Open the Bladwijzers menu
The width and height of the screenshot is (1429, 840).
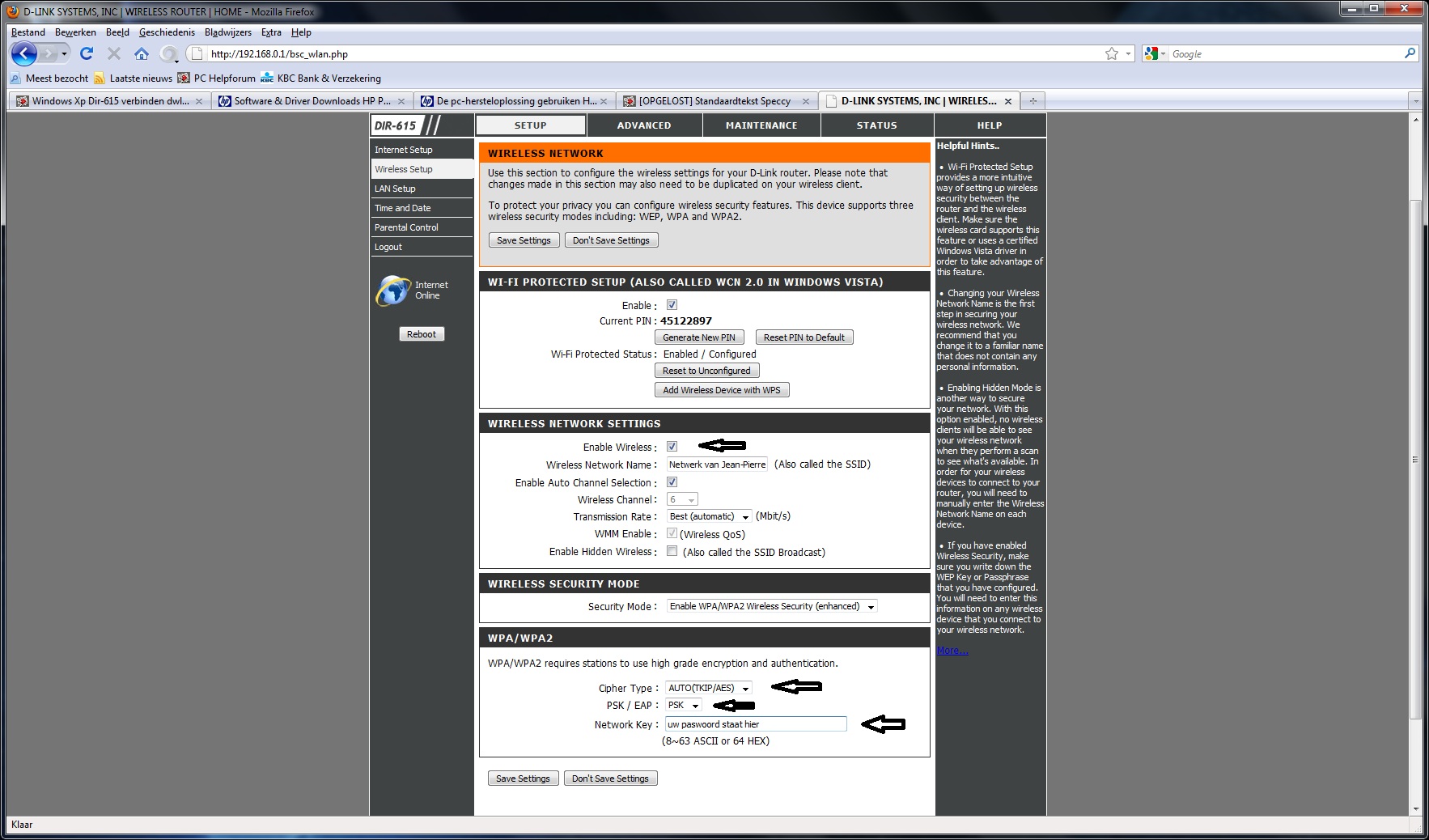228,32
